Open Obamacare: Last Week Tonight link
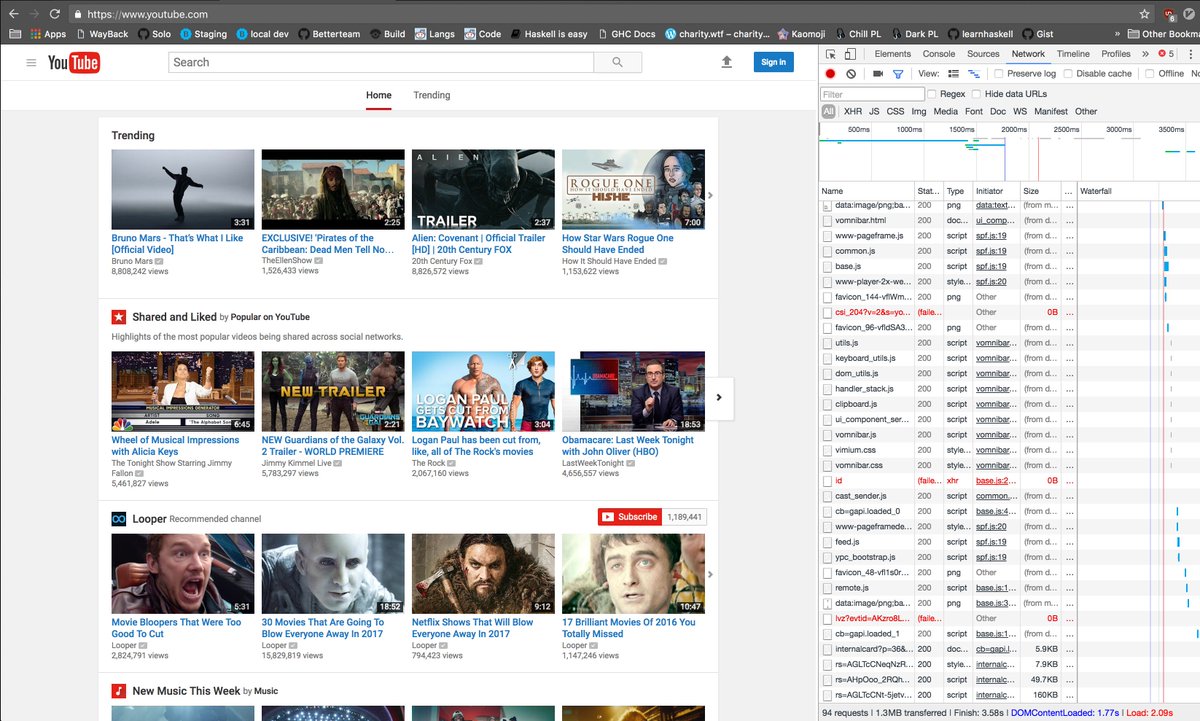Image resolution: width=1200 pixels, height=721 pixels. coord(628,445)
